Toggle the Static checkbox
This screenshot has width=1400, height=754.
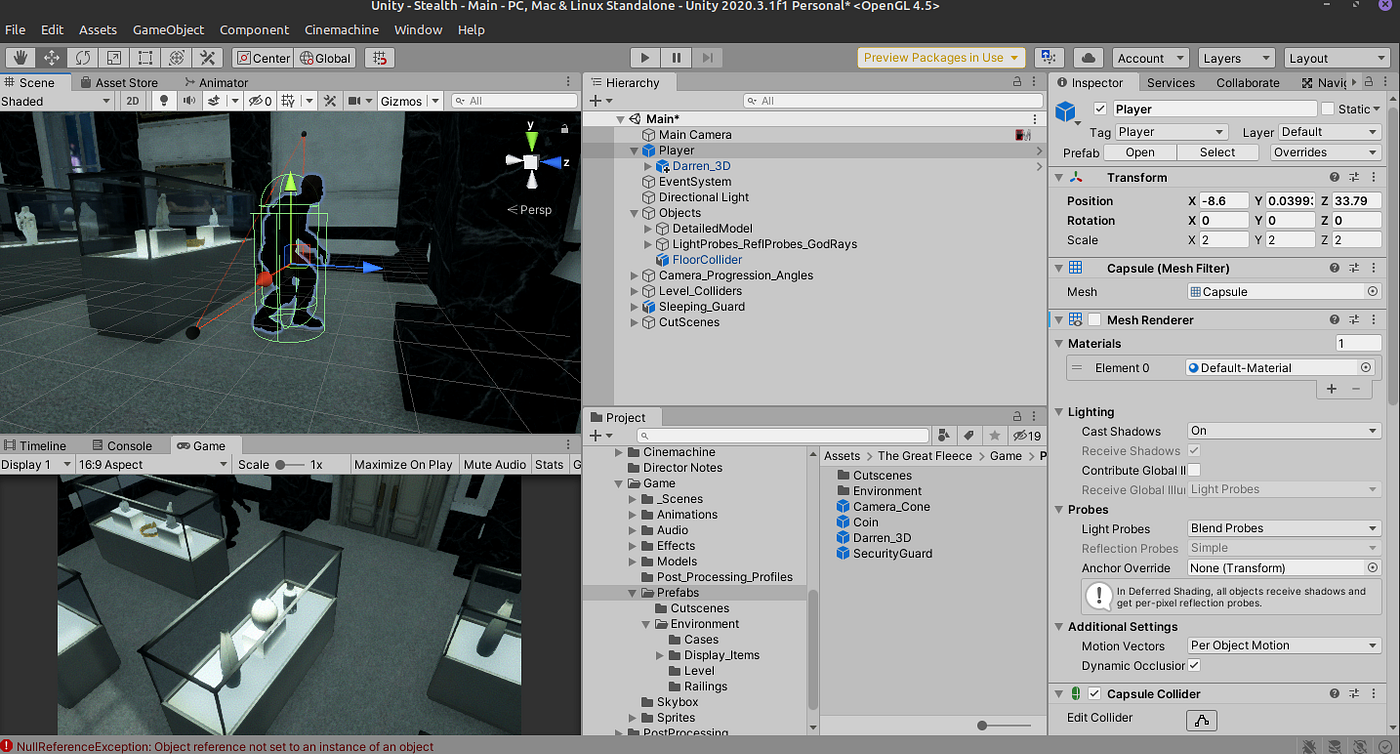pos(1328,109)
